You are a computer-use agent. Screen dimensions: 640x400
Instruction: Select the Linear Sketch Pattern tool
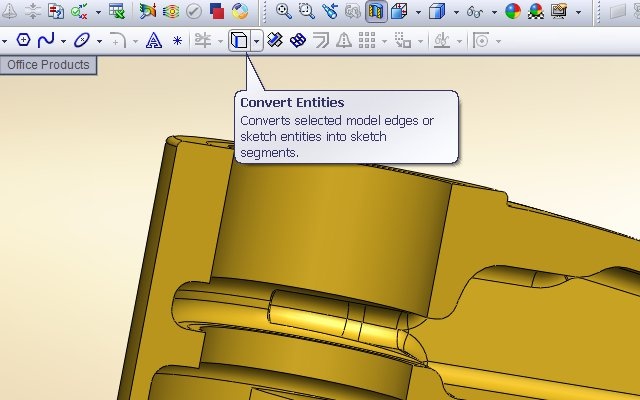tap(367, 40)
